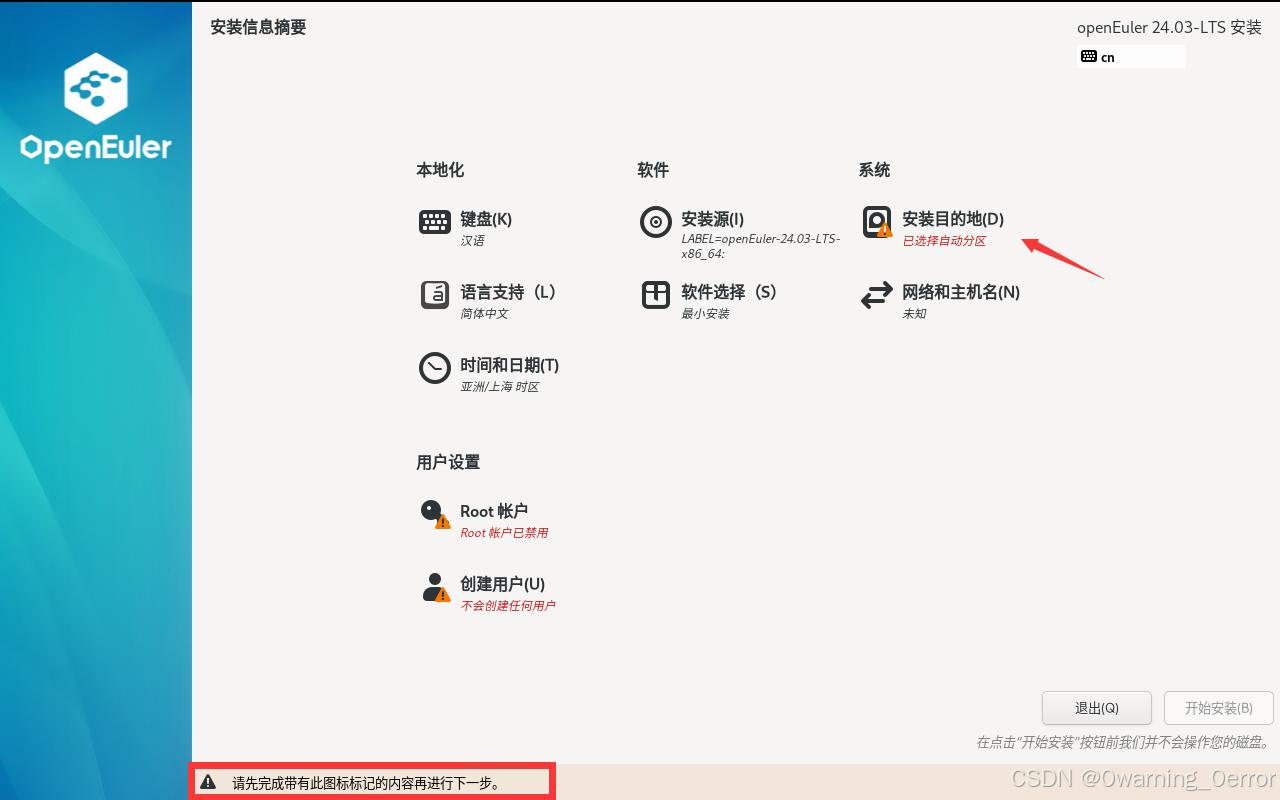1280x800 pixels.
Task: Open the cn keyboard layout selector
Action: point(1130,56)
